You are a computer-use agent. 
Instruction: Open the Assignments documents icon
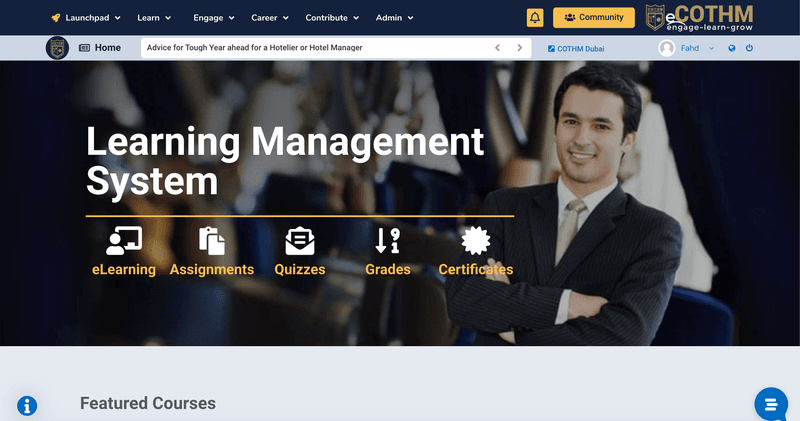pos(212,240)
